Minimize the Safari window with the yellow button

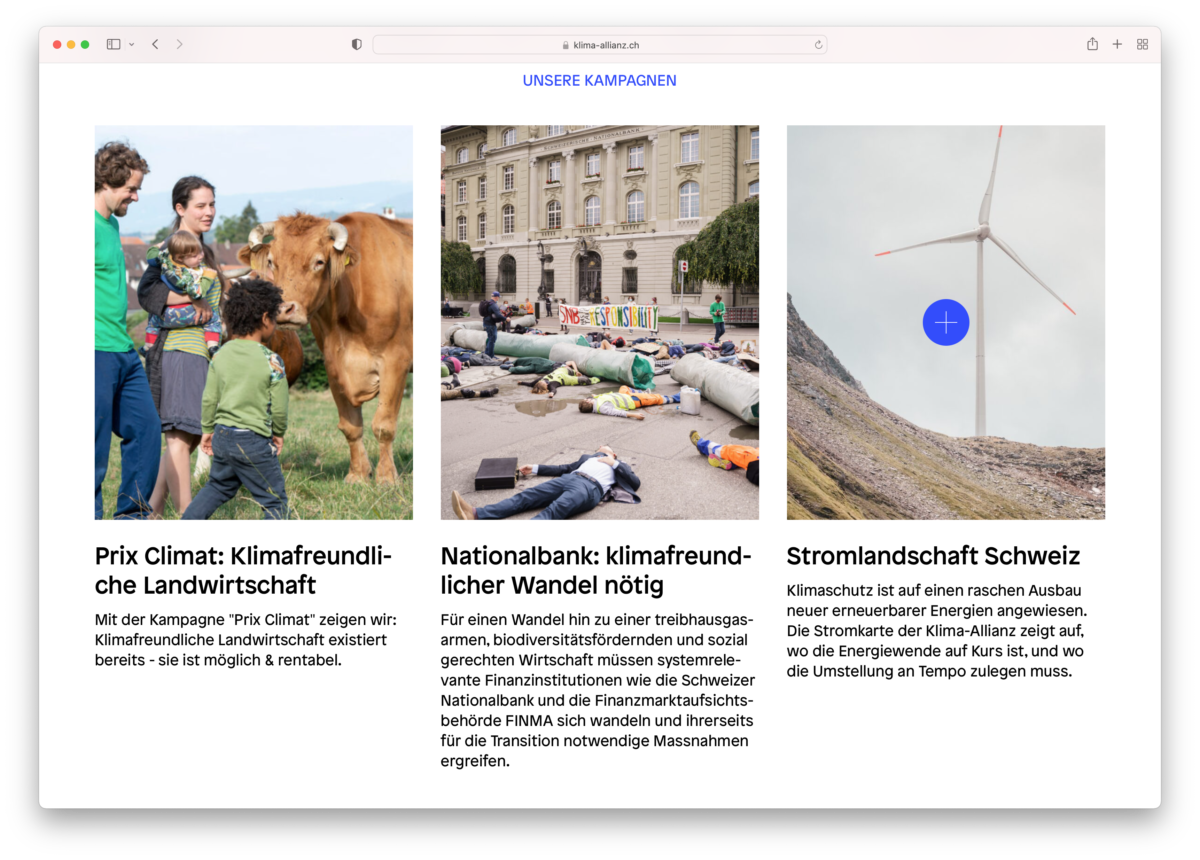coord(71,44)
